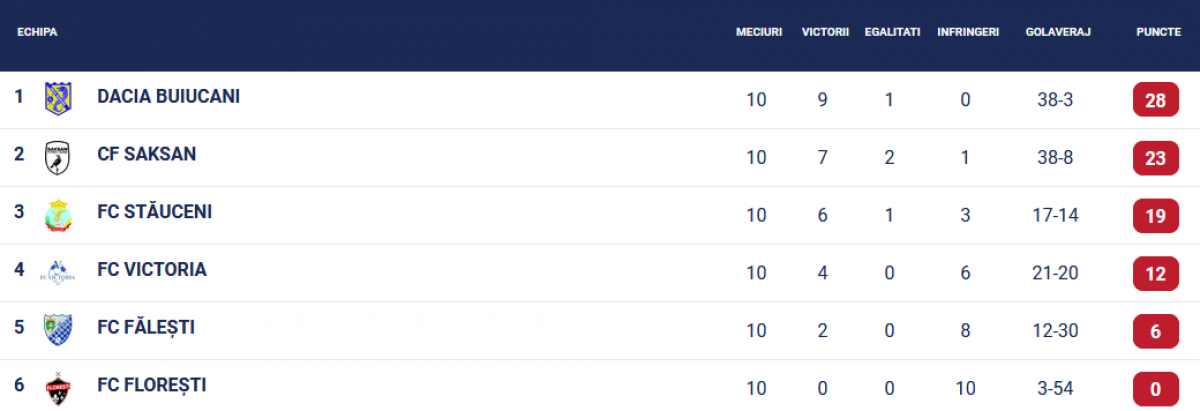Open the FC FLOREȘTI team link
The width and height of the screenshot is (1200, 411).
pyautogui.click(x=152, y=385)
